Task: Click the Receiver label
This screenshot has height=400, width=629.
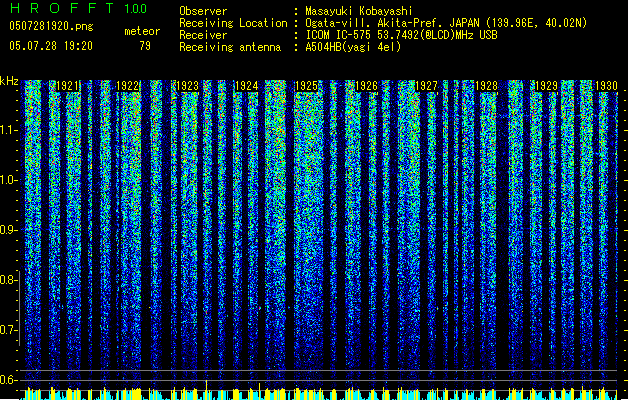Action: 203,35
